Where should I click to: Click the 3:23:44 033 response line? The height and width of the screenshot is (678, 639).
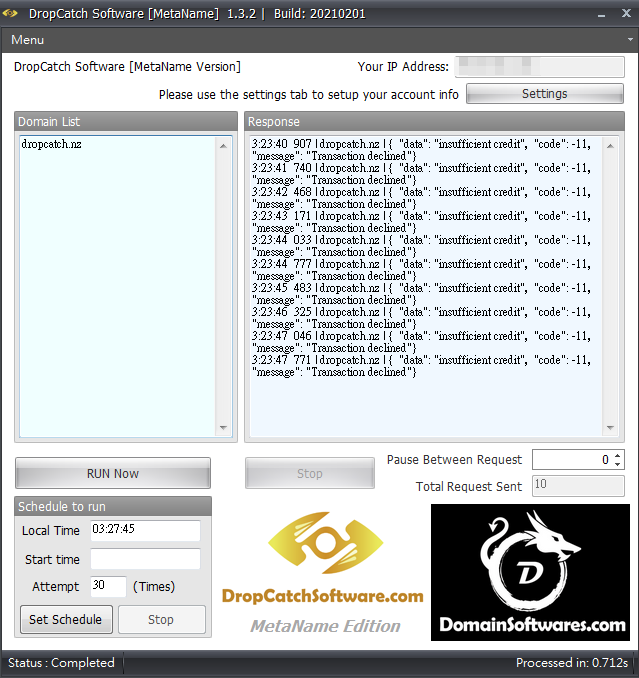(x=421, y=246)
